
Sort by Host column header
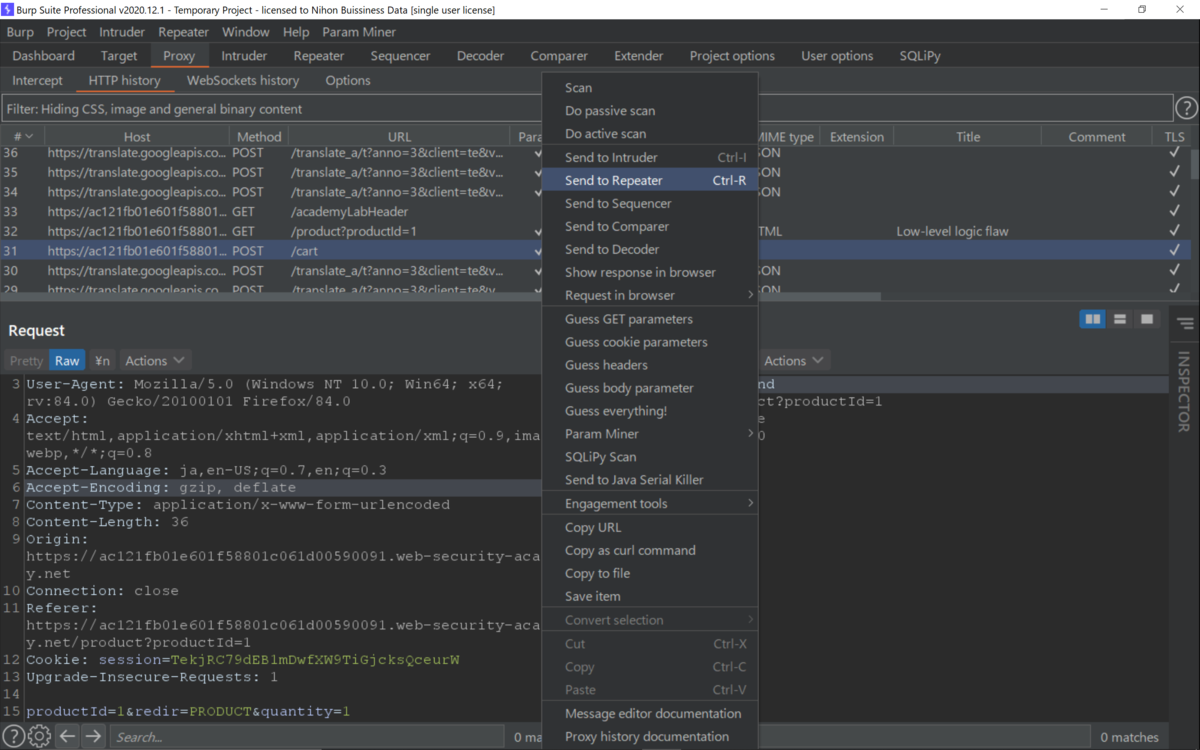(x=137, y=137)
